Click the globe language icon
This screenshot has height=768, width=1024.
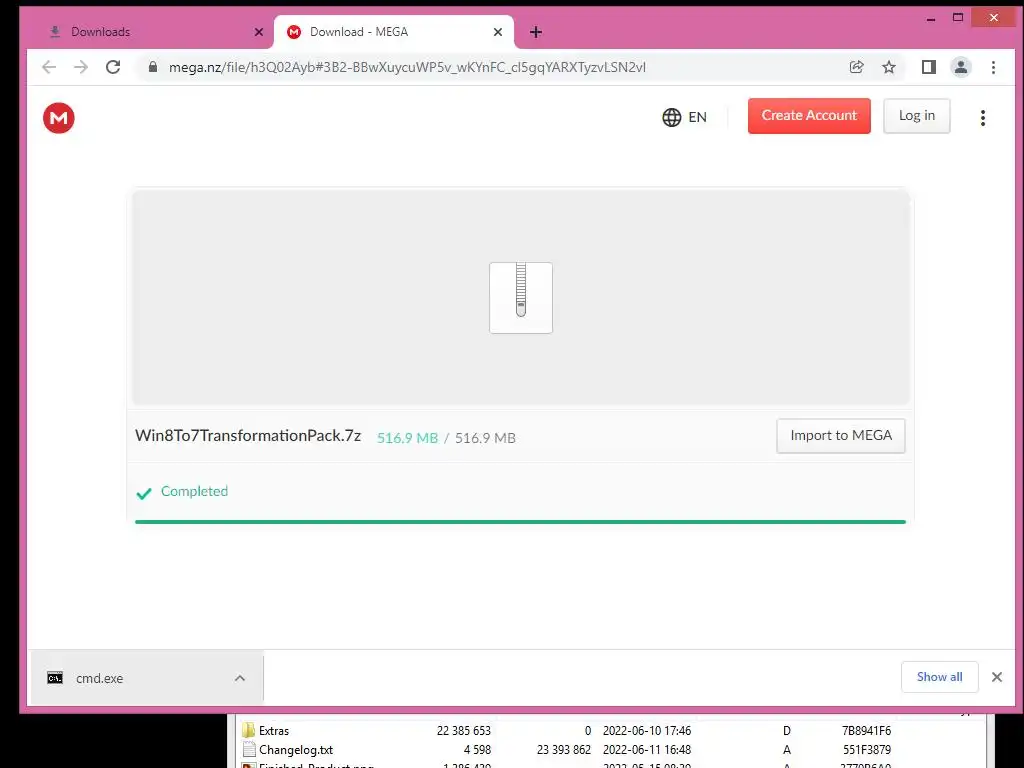(x=671, y=118)
